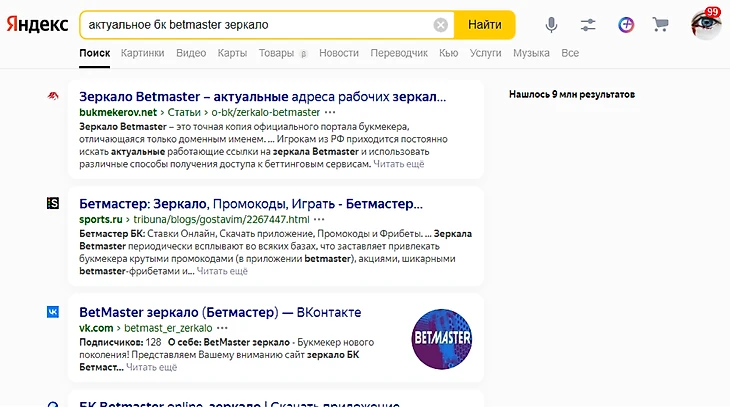Open search settings sliders icon
The width and height of the screenshot is (730, 408).
tap(588, 25)
